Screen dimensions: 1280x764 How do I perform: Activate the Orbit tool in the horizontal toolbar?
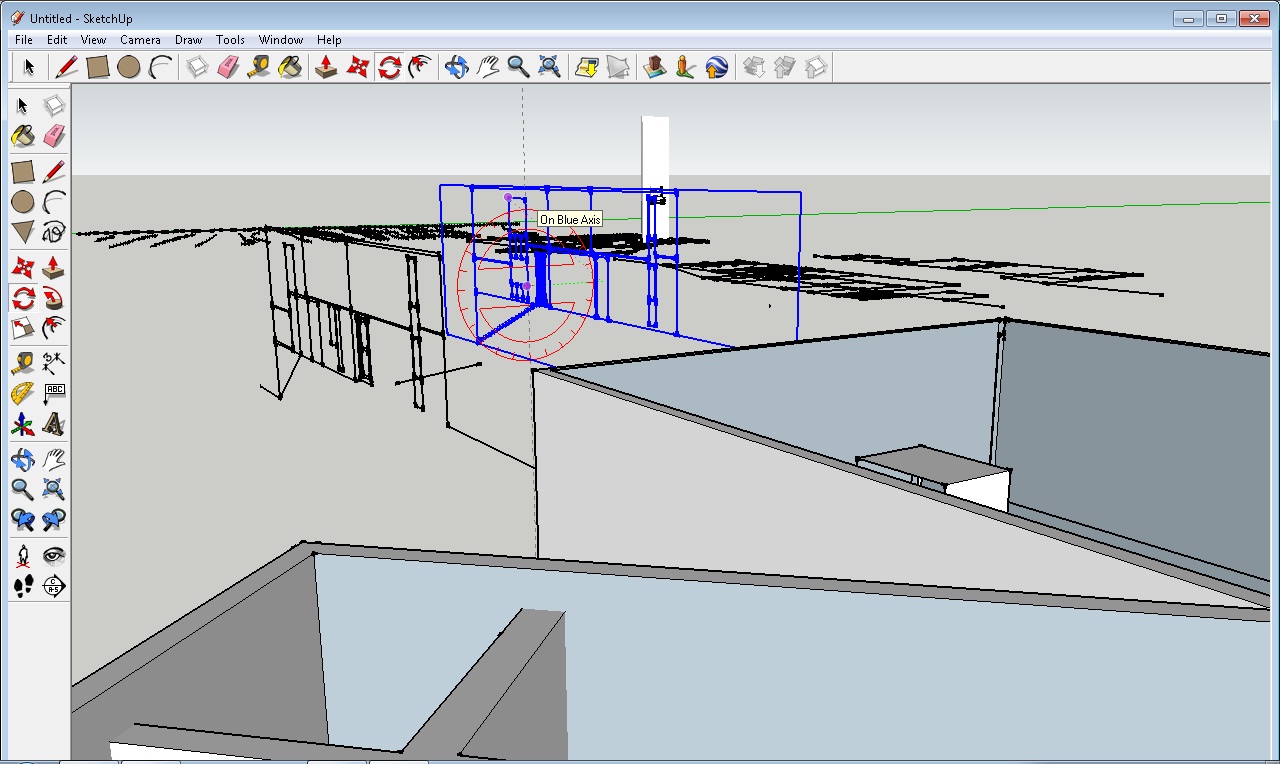[x=457, y=67]
